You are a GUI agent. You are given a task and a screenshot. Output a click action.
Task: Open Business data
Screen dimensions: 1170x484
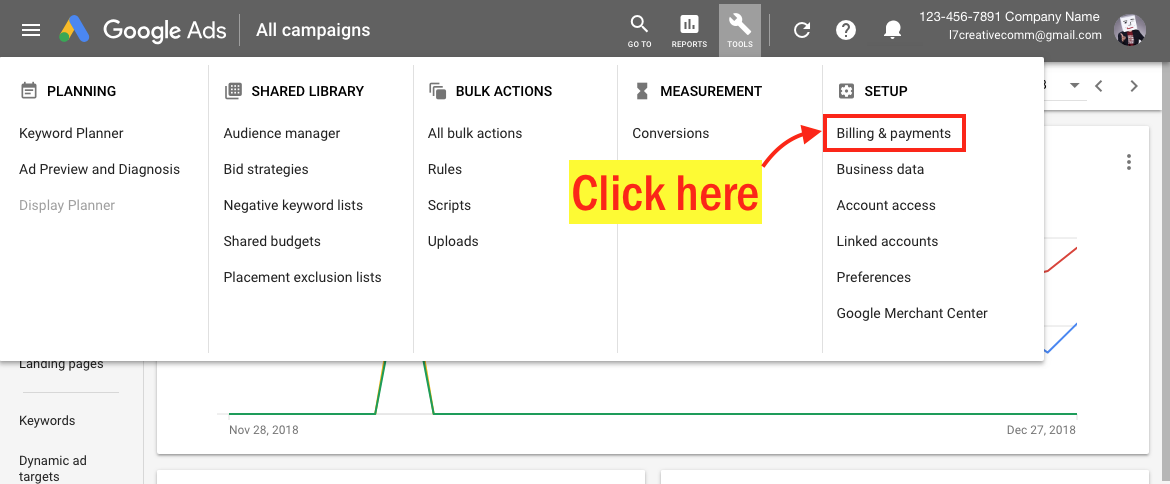coord(880,169)
